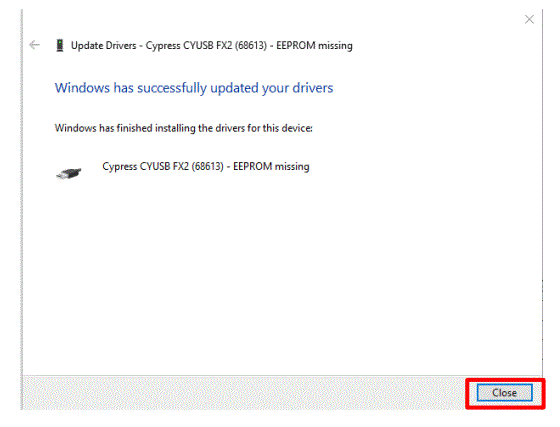Image resolution: width=560 pixels, height=427 pixels.
Task: Select the Cypress CYUSB FX2 device name below heading
Action: pos(206,166)
